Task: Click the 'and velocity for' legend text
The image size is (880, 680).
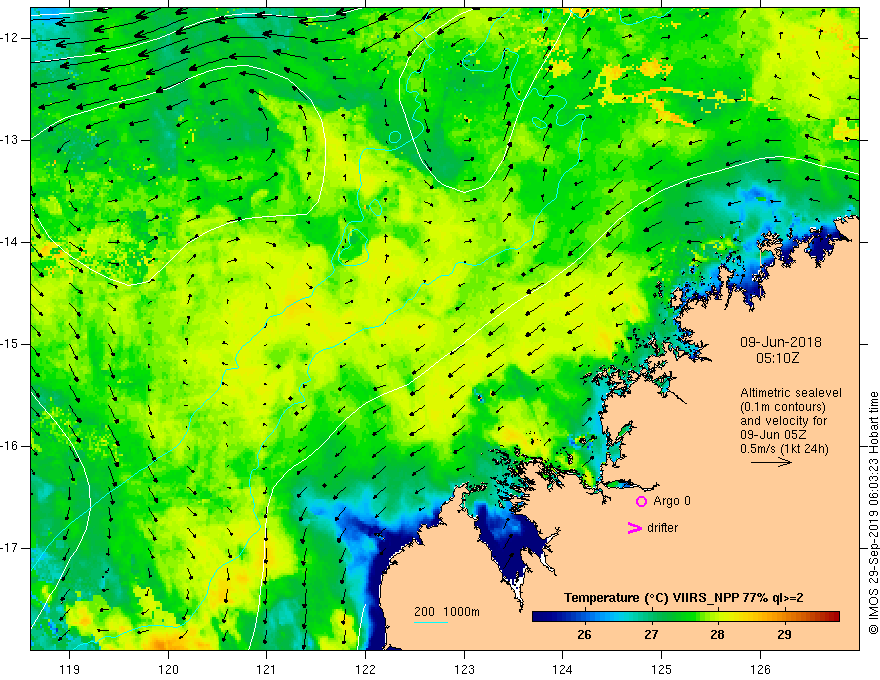Action: (x=783, y=421)
